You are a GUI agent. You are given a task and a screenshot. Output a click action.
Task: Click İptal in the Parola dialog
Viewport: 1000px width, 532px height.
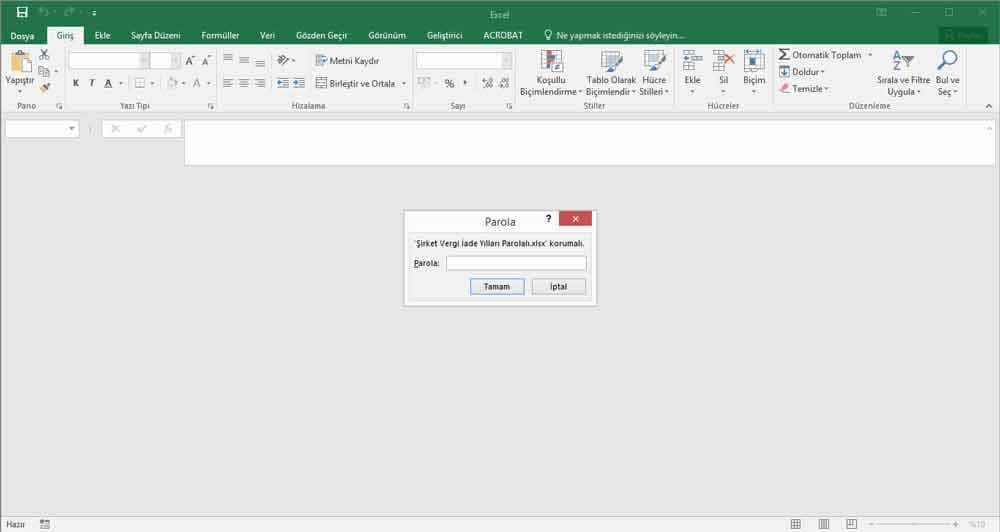tap(559, 286)
